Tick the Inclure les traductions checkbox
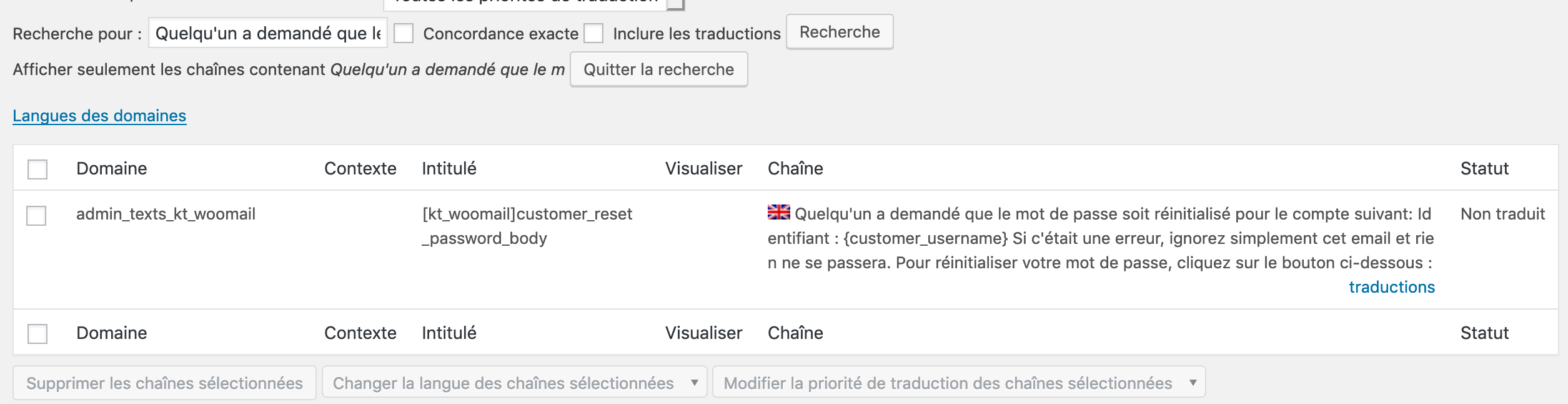This screenshot has height=404, width=1568. point(593,33)
